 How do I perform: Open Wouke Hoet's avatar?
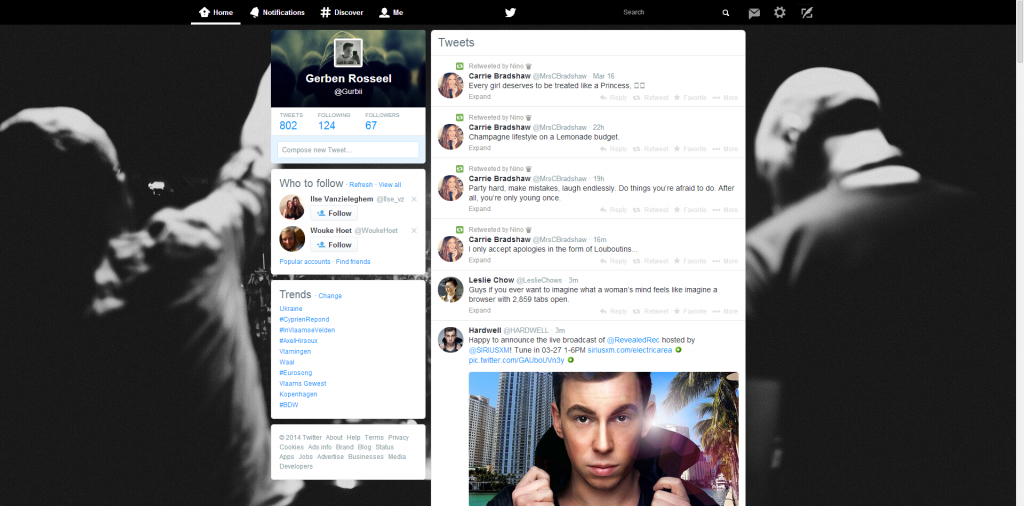292,238
